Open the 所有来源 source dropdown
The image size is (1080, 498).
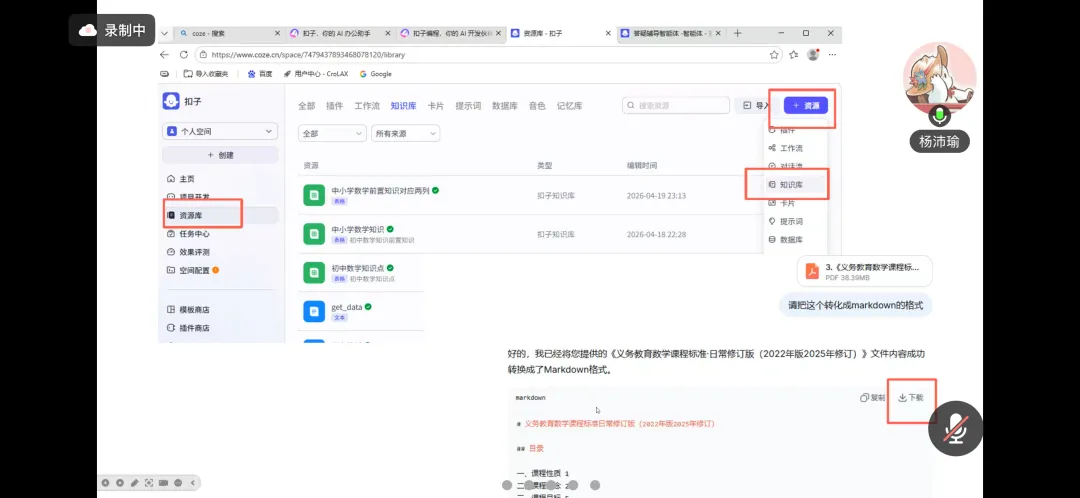(406, 134)
